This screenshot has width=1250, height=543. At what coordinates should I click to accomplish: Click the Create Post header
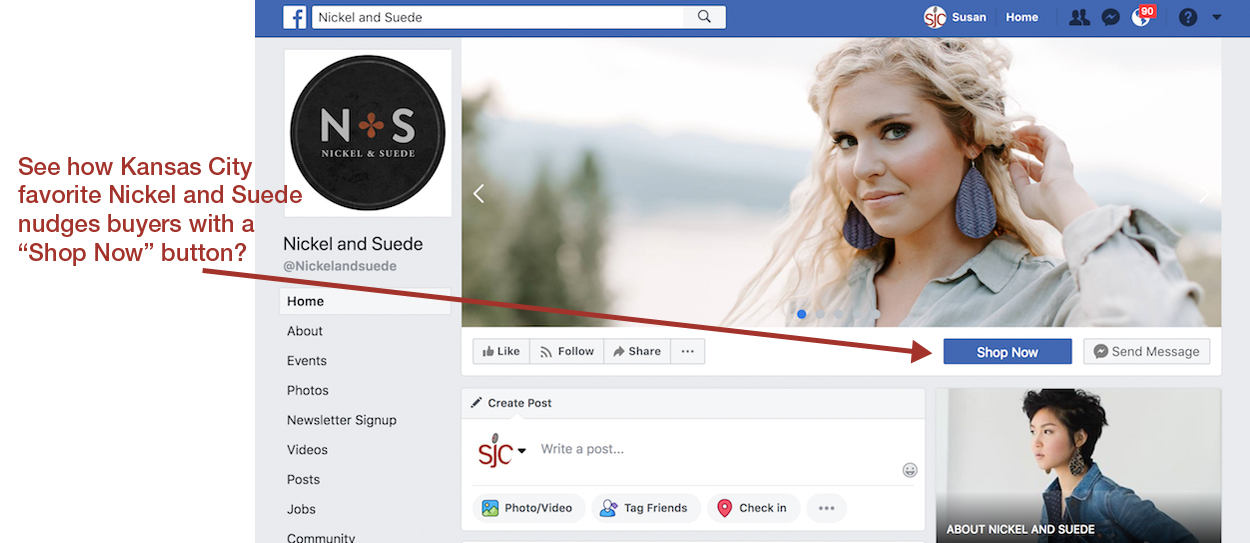[x=511, y=403]
